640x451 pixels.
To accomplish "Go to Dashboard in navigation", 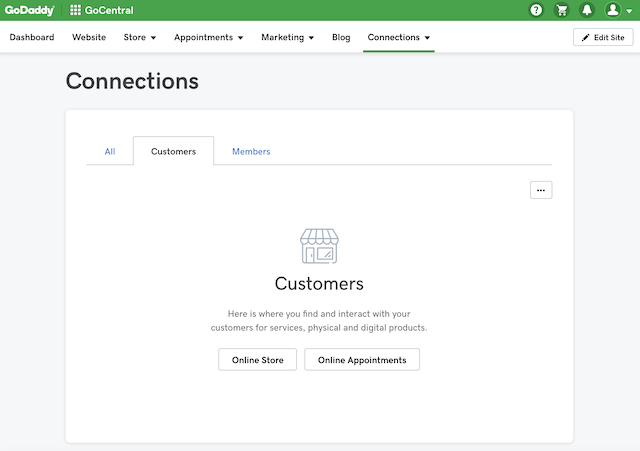I will click(32, 37).
